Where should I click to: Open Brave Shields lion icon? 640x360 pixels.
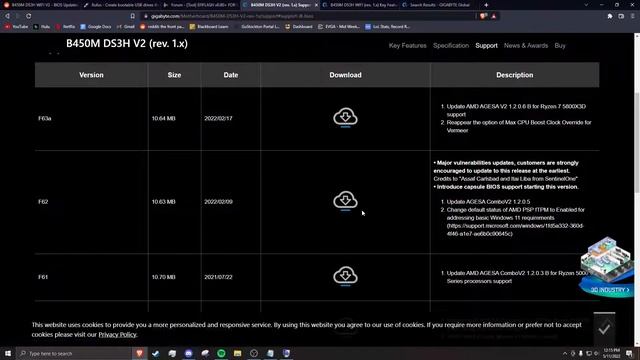point(484,16)
